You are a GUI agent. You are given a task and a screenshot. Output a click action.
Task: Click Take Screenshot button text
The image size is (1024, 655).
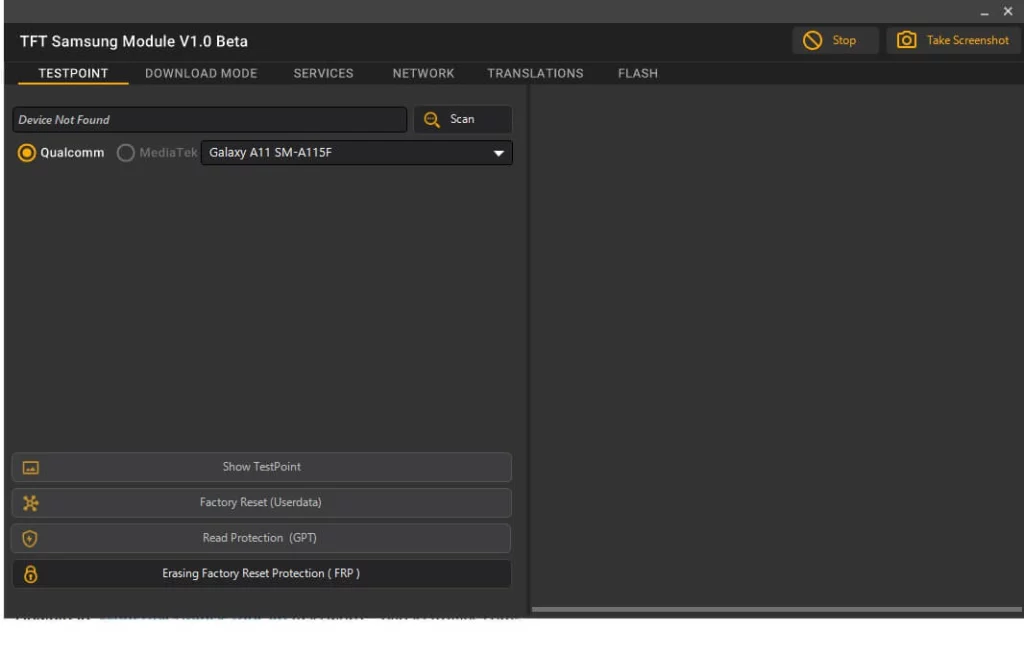(x=967, y=40)
